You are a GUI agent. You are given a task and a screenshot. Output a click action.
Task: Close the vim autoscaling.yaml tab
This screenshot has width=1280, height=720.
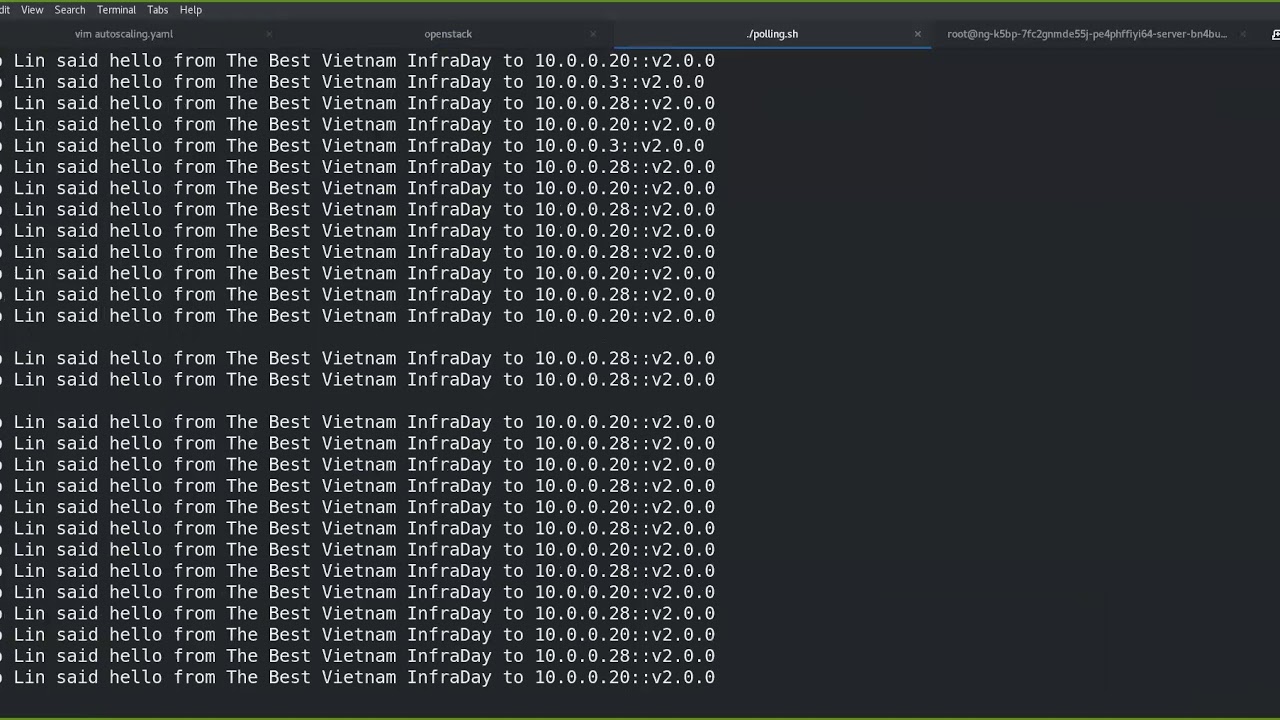pyautogui.click(x=268, y=34)
